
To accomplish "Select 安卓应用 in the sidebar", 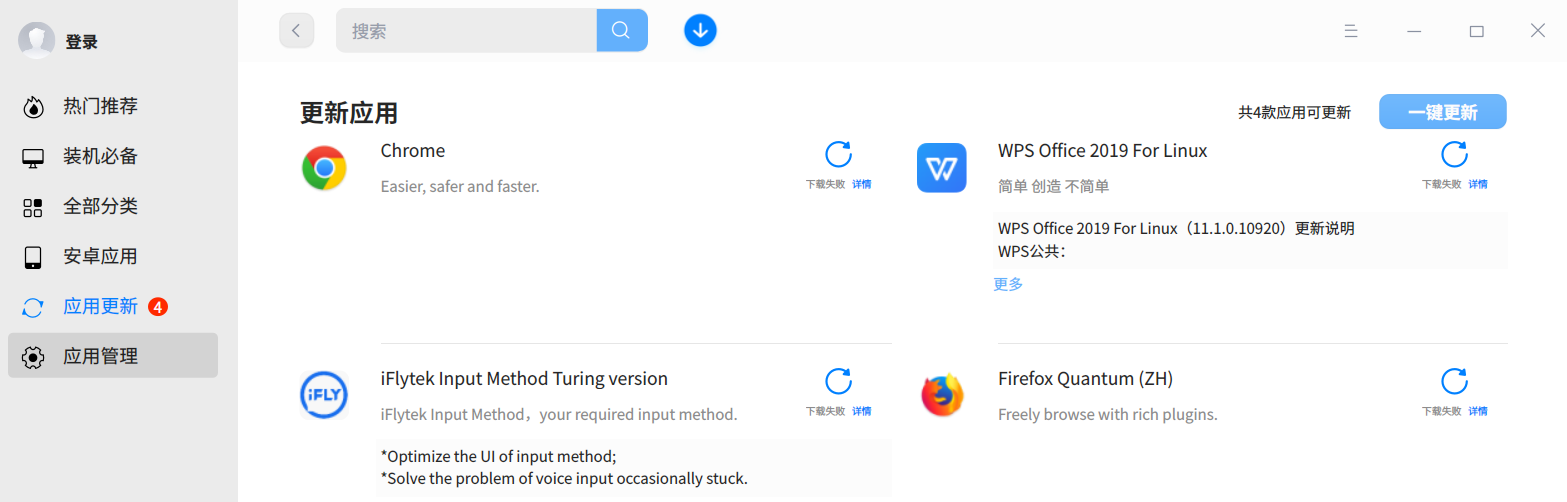I will point(100,256).
